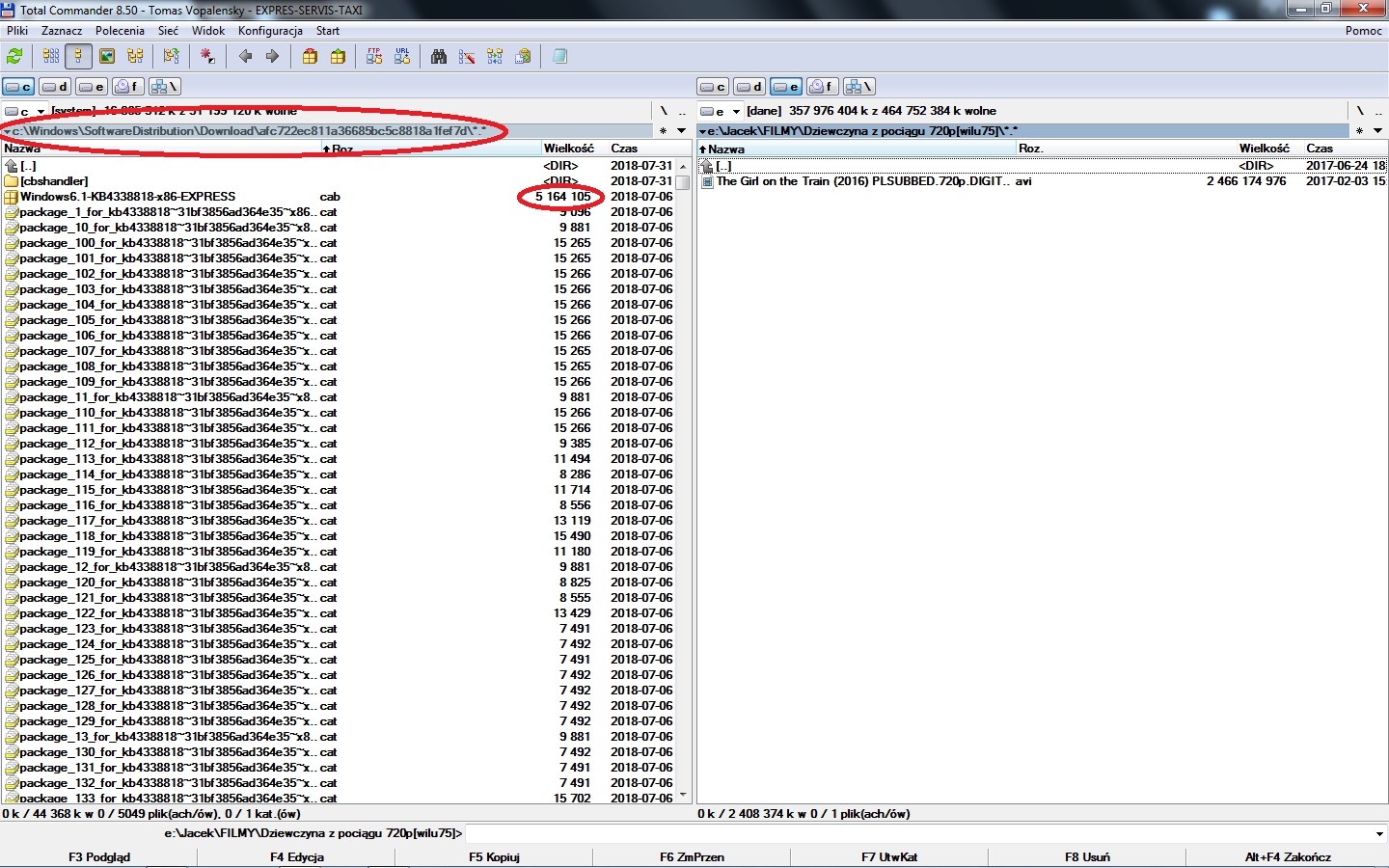Select The Girl on the Train avi file
Viewport: 1389px width, 868px height.
(x=1042, y=181)
